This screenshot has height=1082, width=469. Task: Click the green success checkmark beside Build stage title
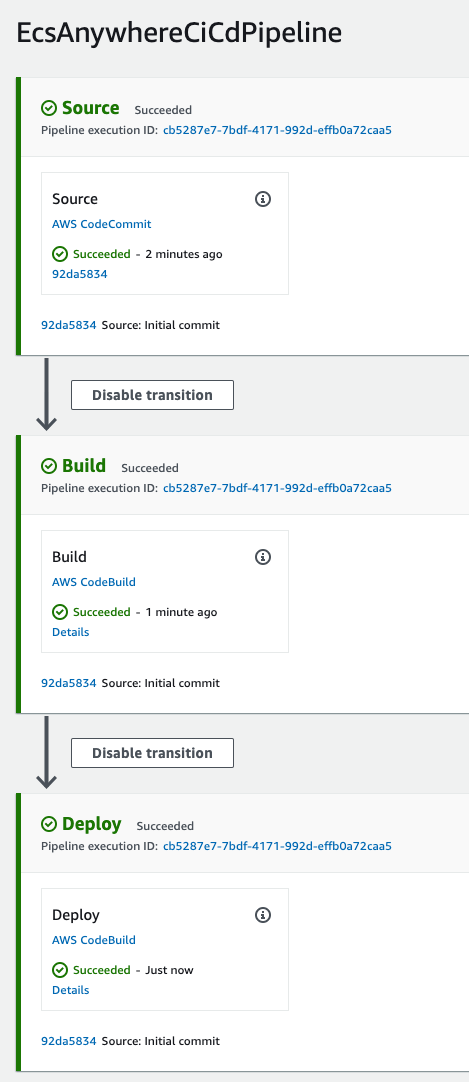48,466
